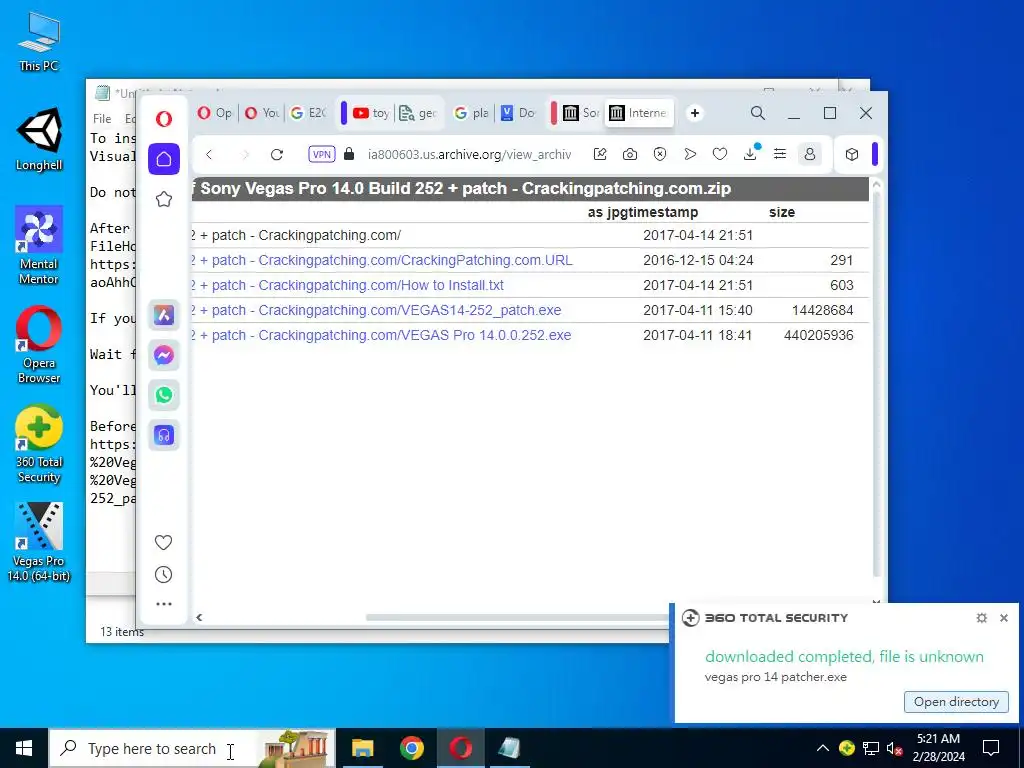1024x768 pixels.
Task: Open History clock icon in sidebar
Action: click(x=163, y=575)
